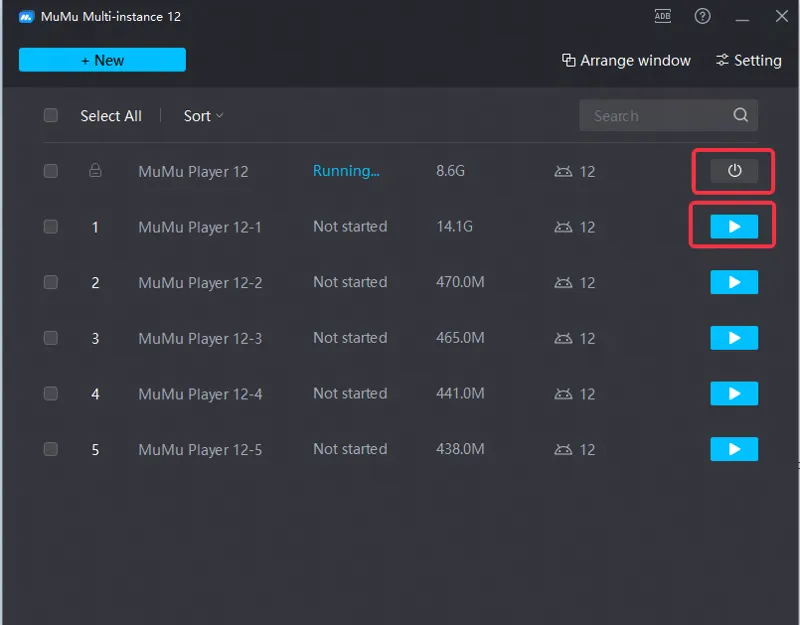Tick the Select All checkbox
Screen dimensions: 800x625
(51, 115)
